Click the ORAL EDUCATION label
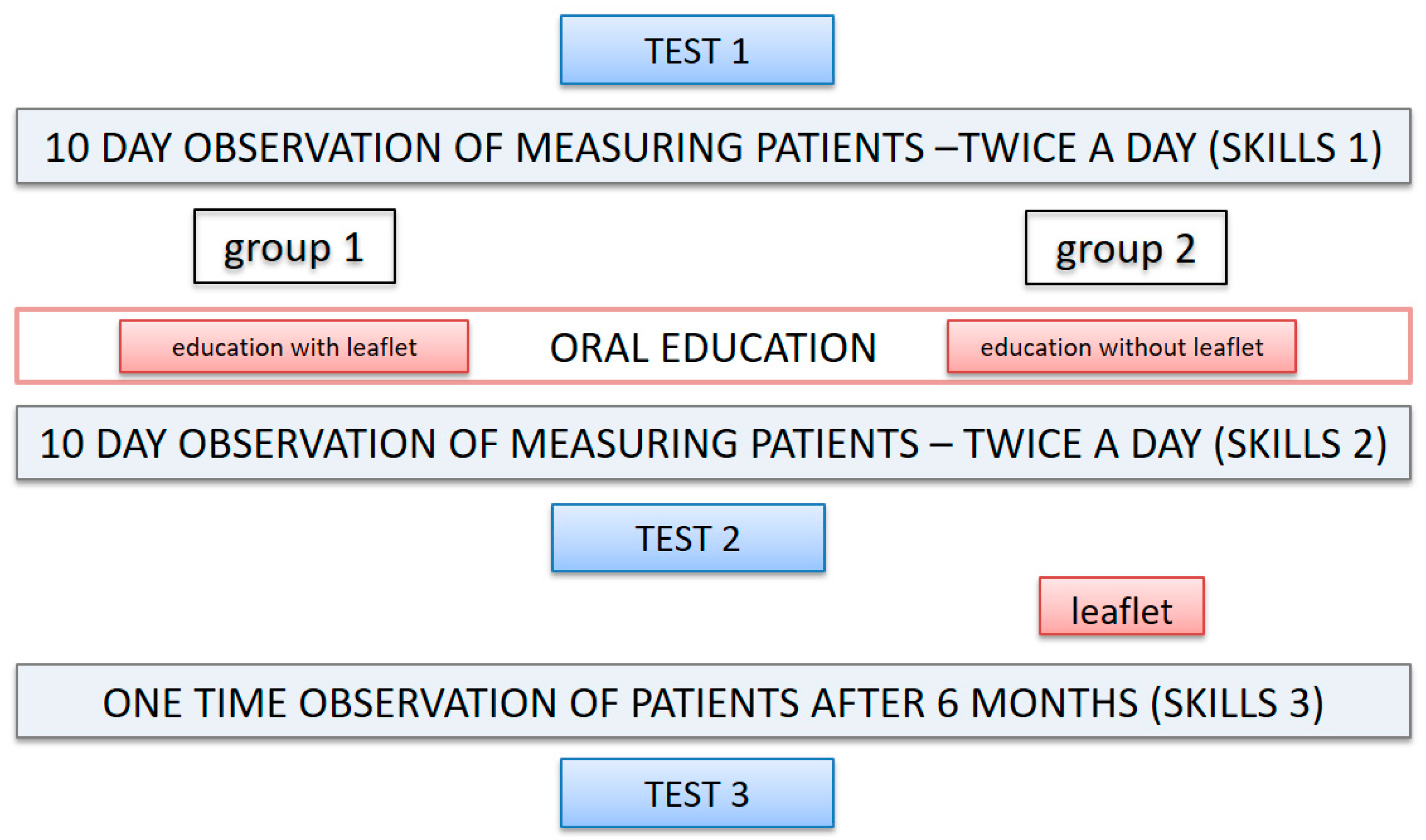 [713, 348]
